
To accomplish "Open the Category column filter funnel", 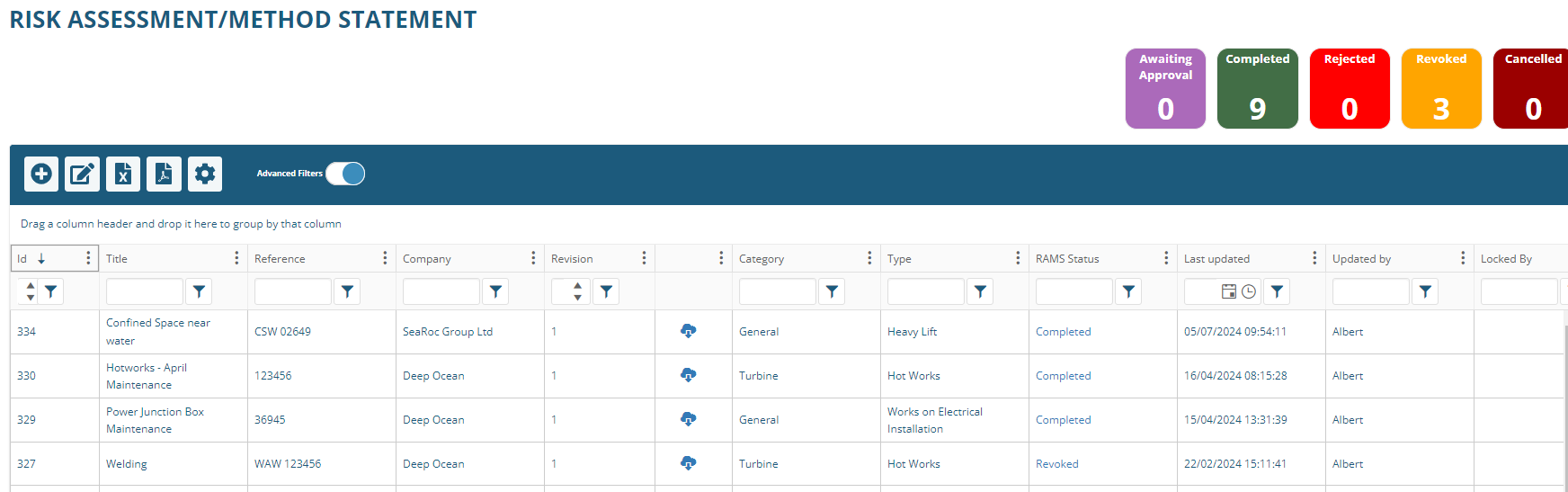I will tap(832, 291).
